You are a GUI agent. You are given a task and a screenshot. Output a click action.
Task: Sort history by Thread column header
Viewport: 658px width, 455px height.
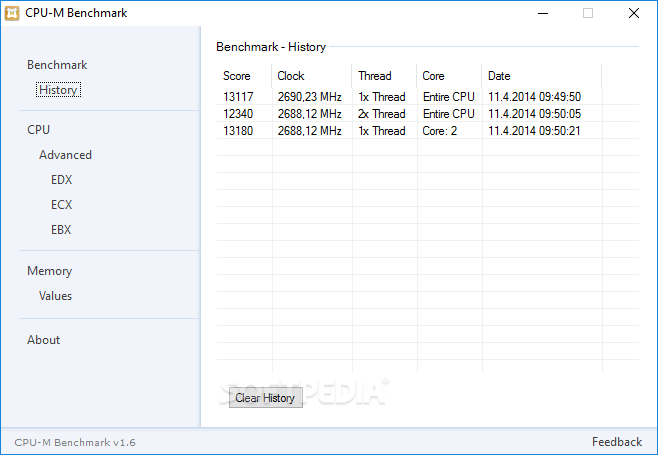384,76
